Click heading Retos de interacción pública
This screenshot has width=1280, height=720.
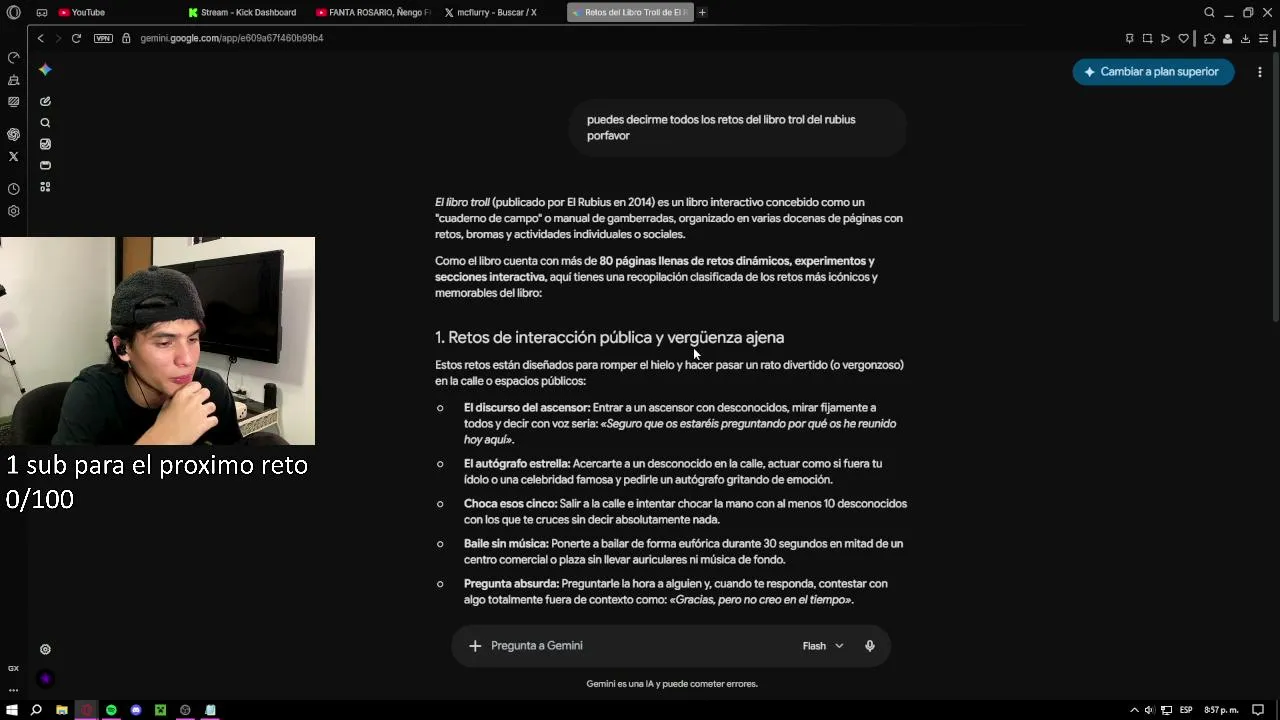point(609,338)
